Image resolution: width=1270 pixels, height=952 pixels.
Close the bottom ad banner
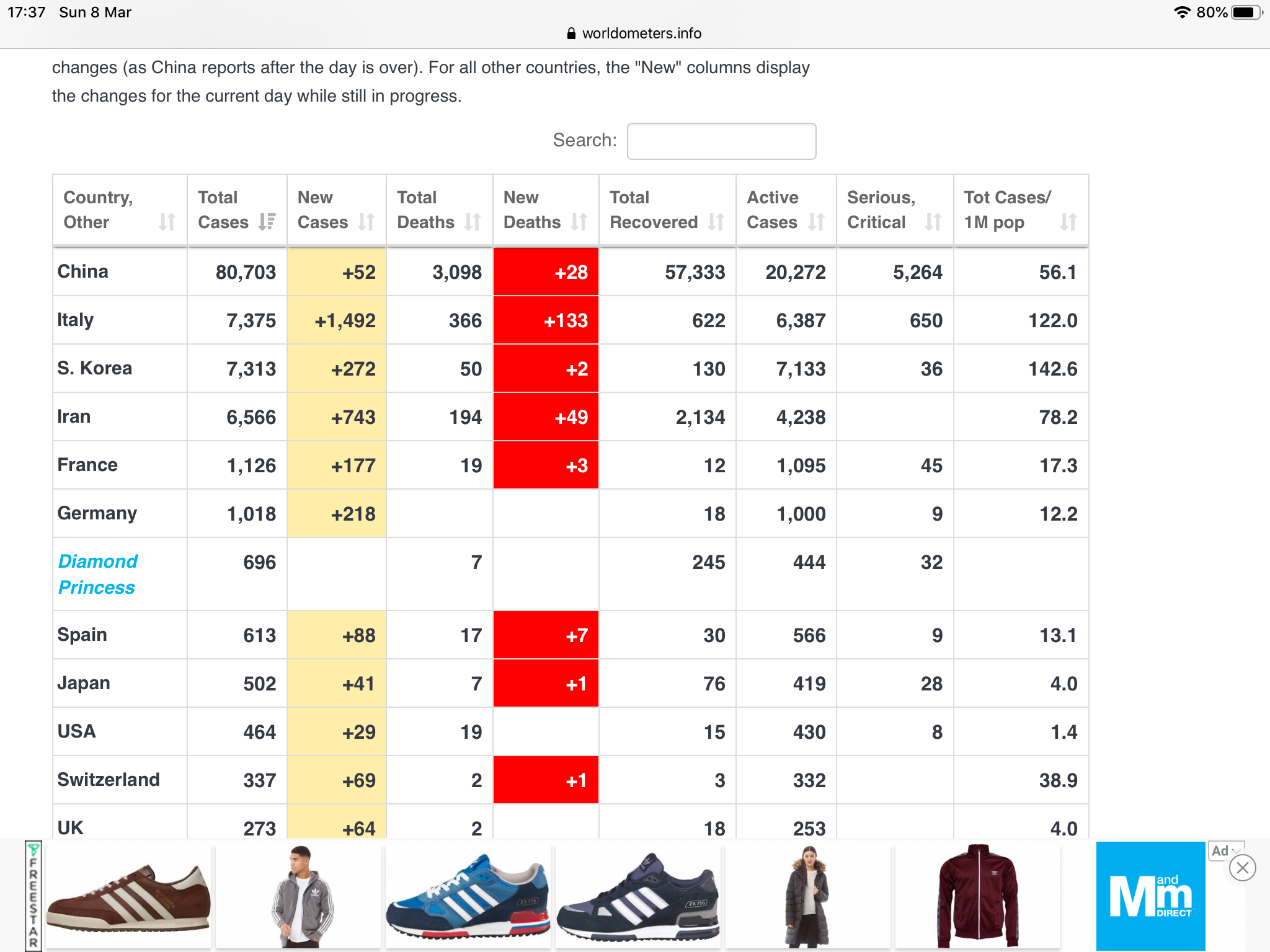[1242, 868]
